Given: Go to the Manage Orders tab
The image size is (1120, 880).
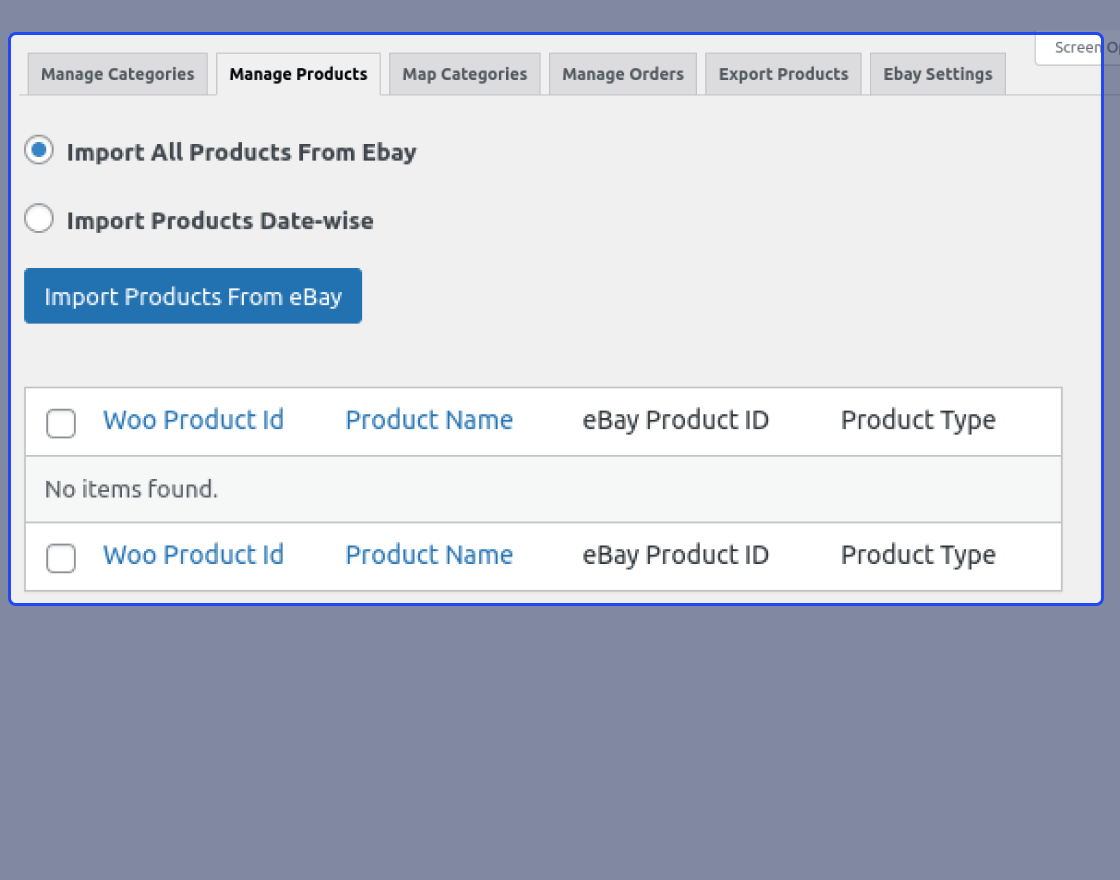Looking at the screenshot, I should [622, 74].
